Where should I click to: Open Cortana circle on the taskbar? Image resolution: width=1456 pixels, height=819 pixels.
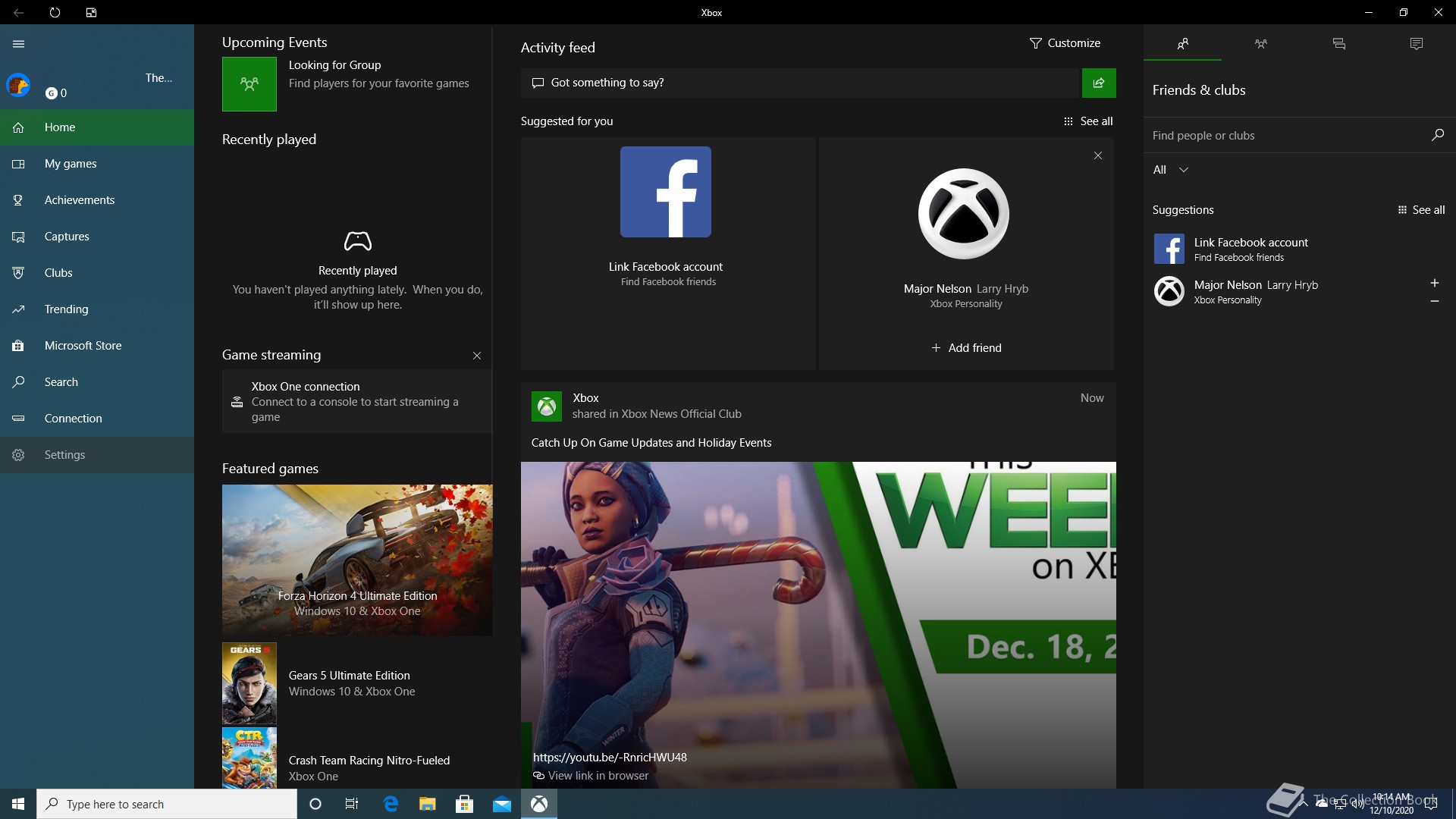point(315,804)
